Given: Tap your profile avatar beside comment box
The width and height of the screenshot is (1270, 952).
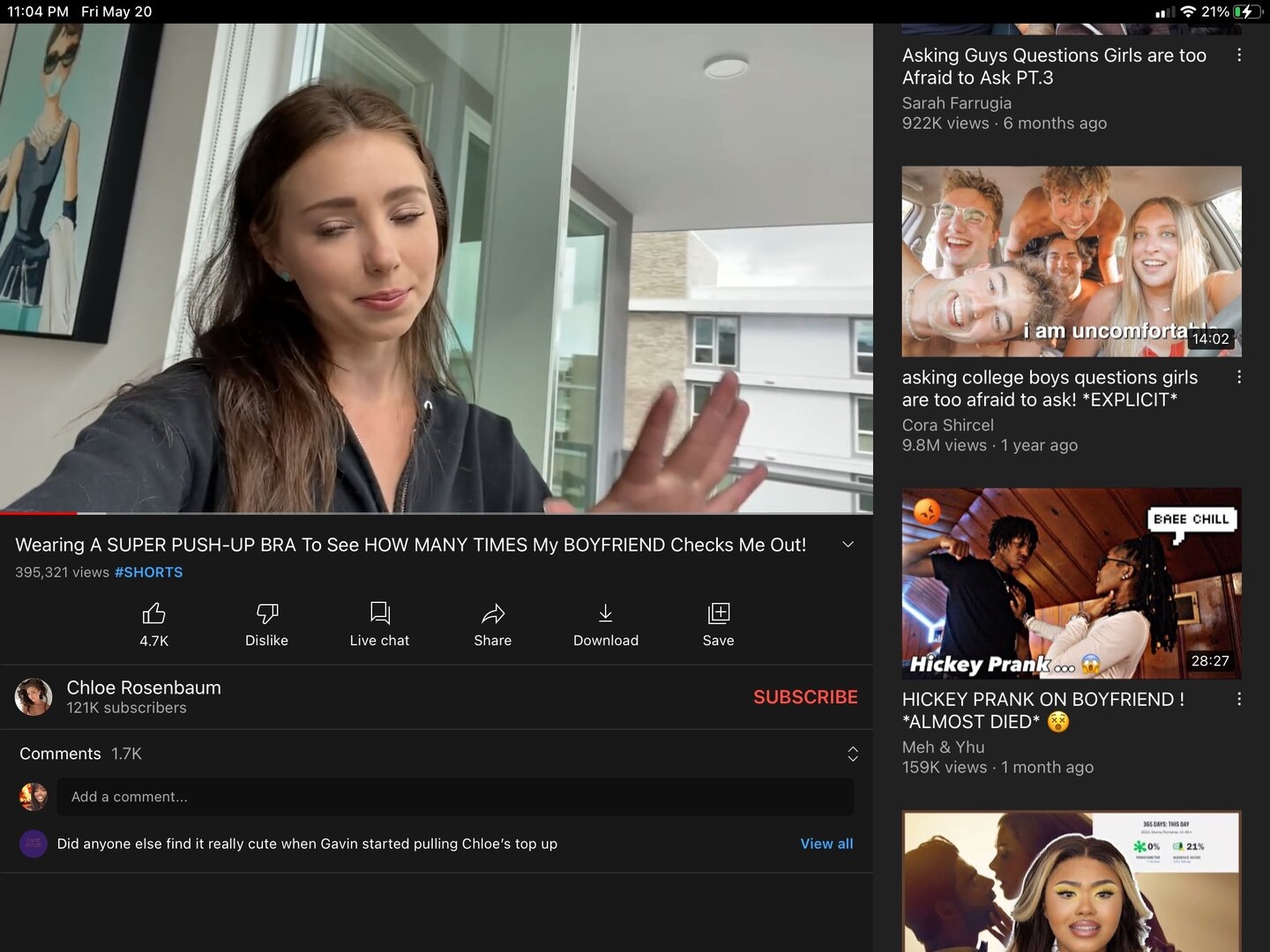Looking at the screenshot, I should pos(34,797).
